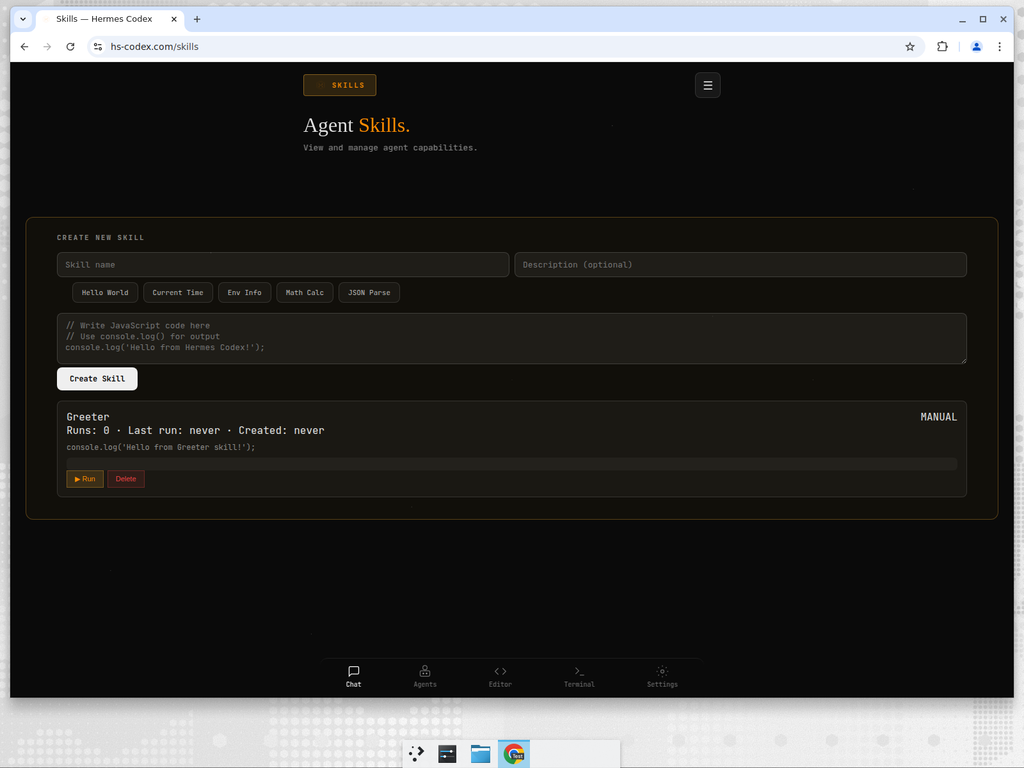Focus the Description (optional) field

click(741, 264)
